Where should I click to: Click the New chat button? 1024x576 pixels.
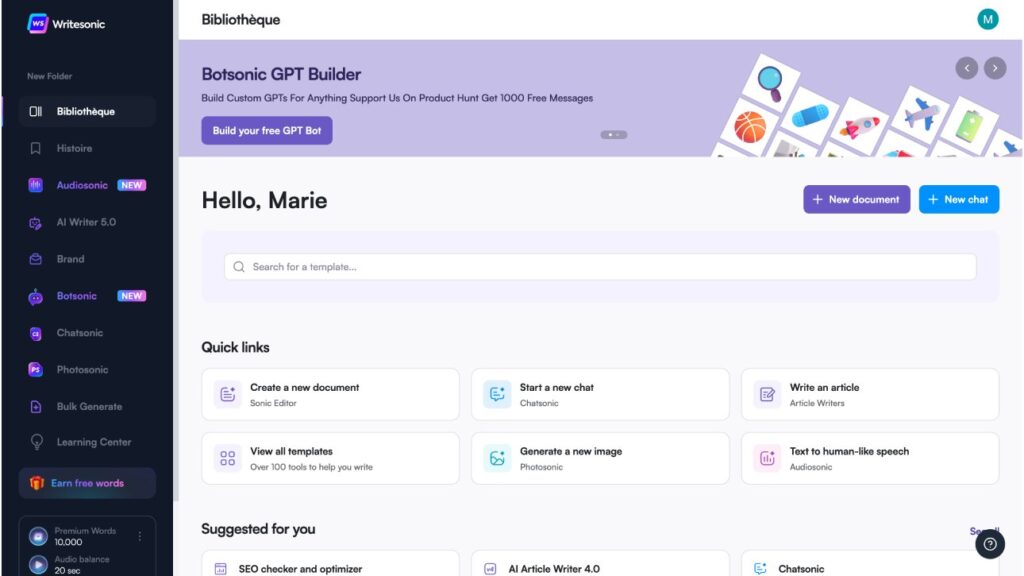959,199
